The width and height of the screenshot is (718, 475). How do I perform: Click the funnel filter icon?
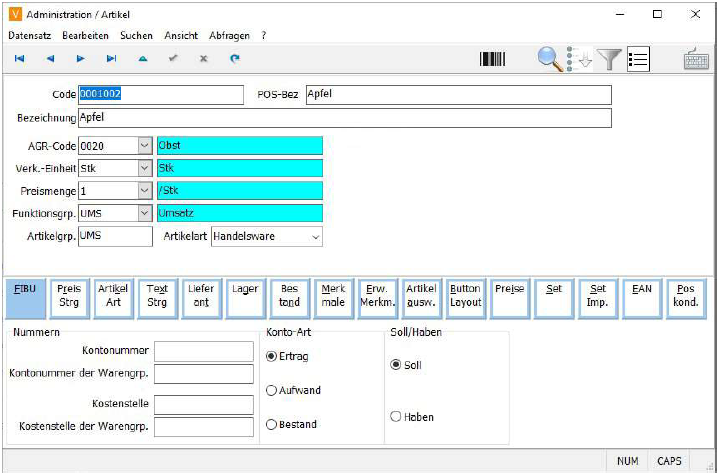tap(609, 59)
